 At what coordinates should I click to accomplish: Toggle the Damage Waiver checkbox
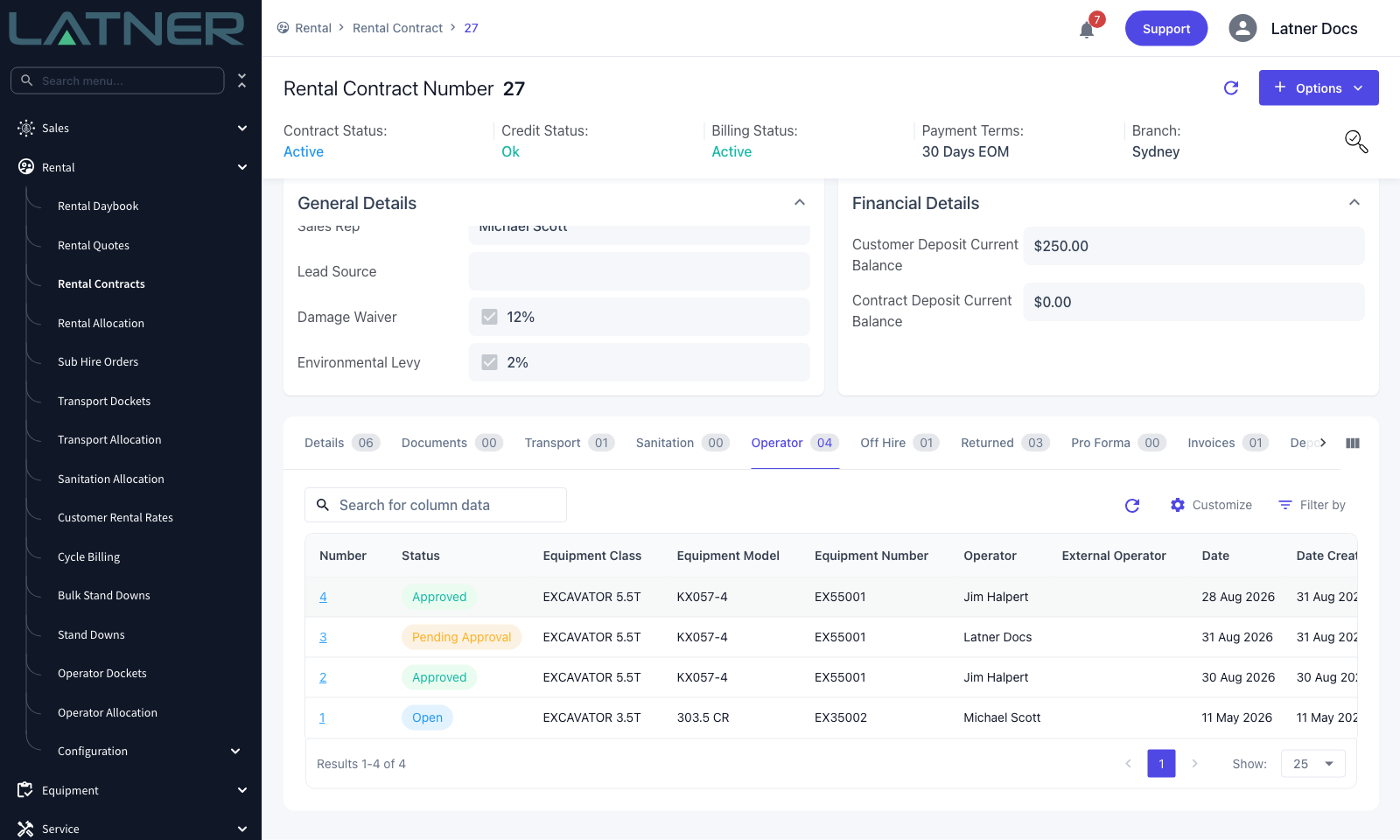pyautogui.click(x=490, y=317)
